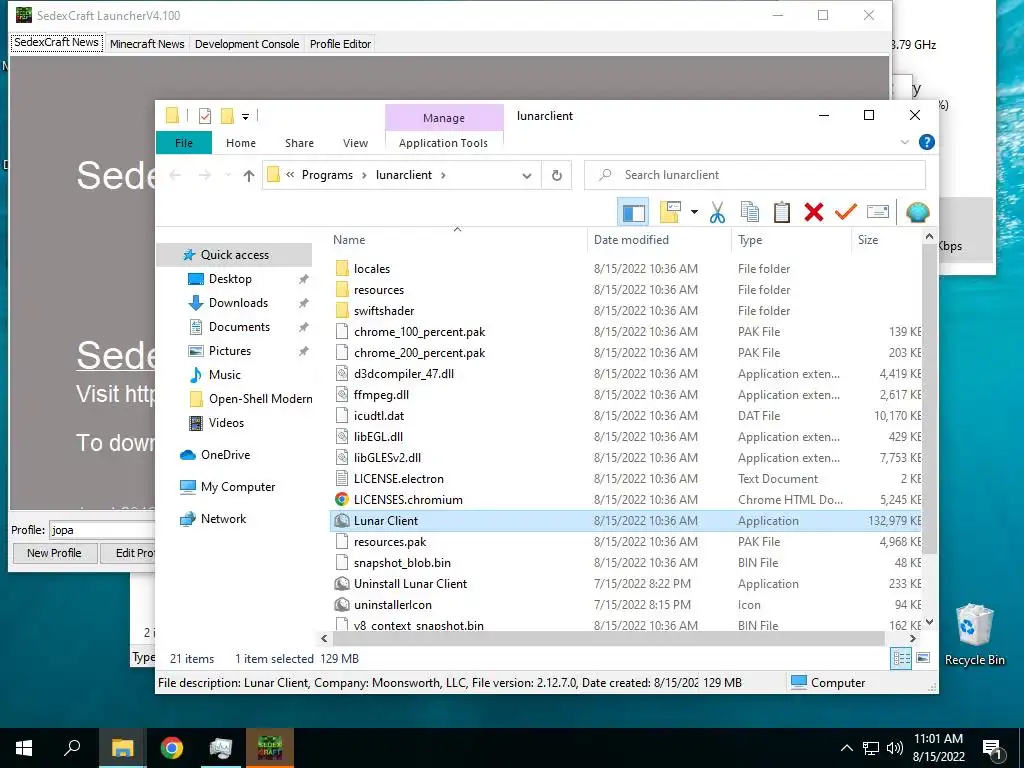This screenshot has height=768, width=1024.
Task: Click chevron between Programs and lunarclient
Action: tap(364, 175)
